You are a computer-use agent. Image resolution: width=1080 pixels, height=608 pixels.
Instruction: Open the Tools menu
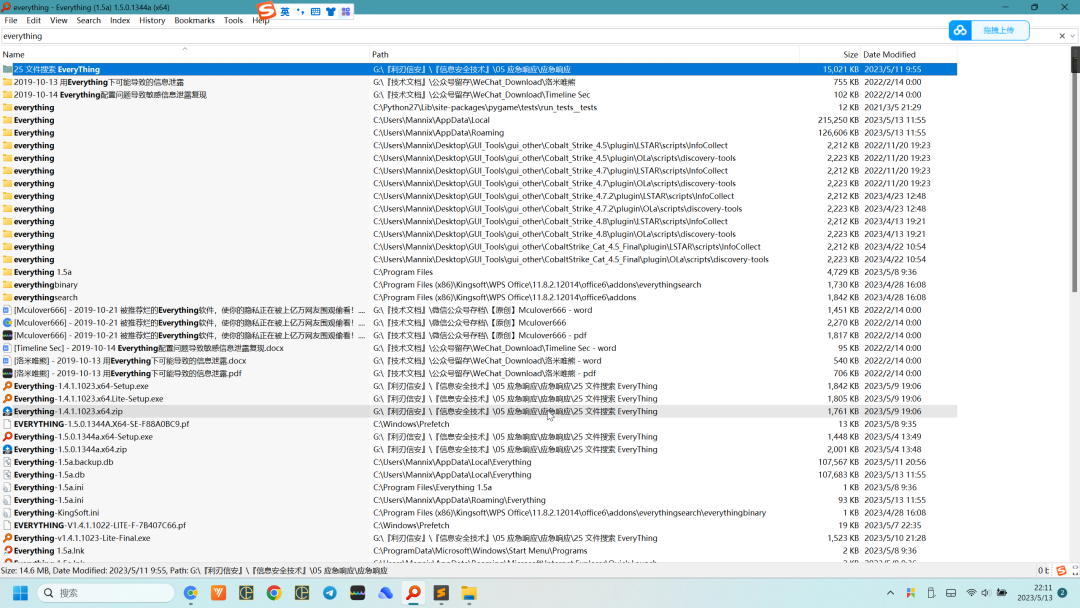(x=233, y=20)
